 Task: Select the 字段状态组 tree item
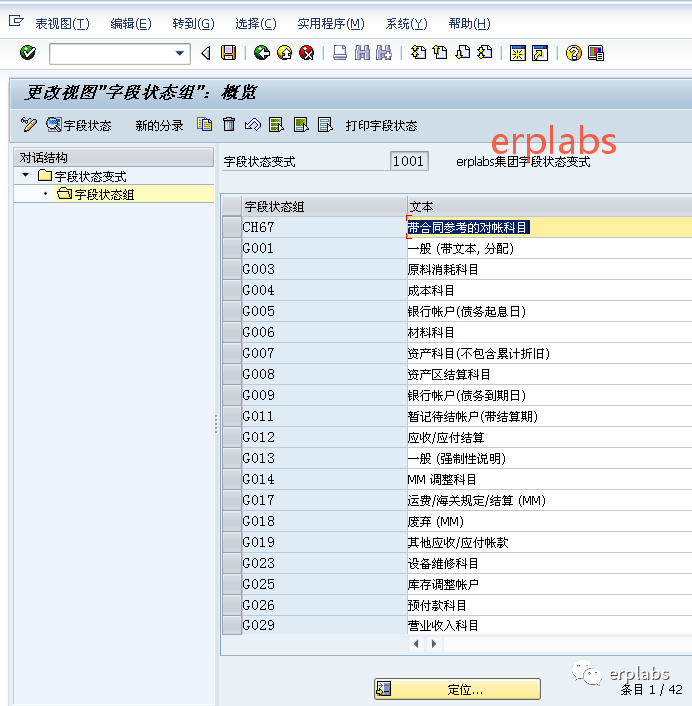coord(104,195)
